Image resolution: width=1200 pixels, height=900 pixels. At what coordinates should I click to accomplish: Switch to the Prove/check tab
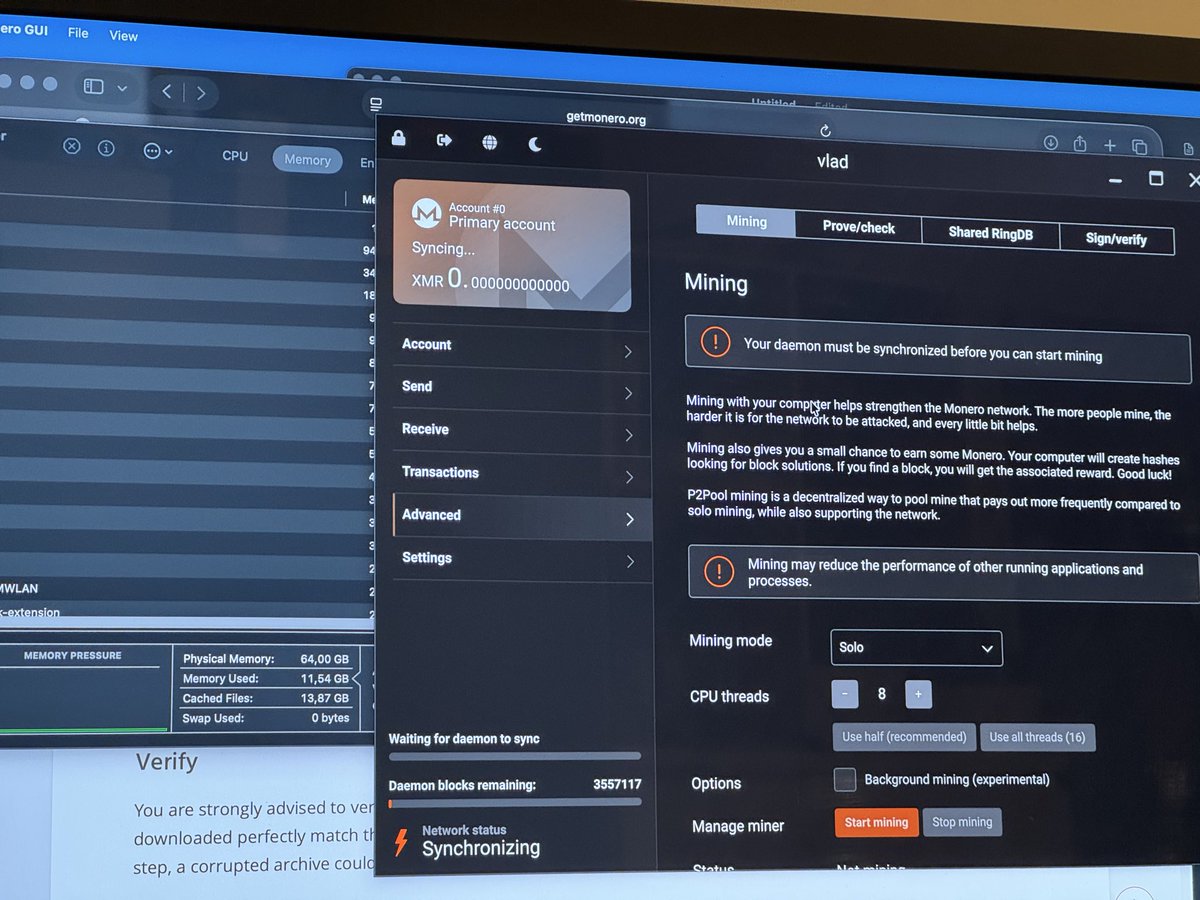click(x=858, y=227)
